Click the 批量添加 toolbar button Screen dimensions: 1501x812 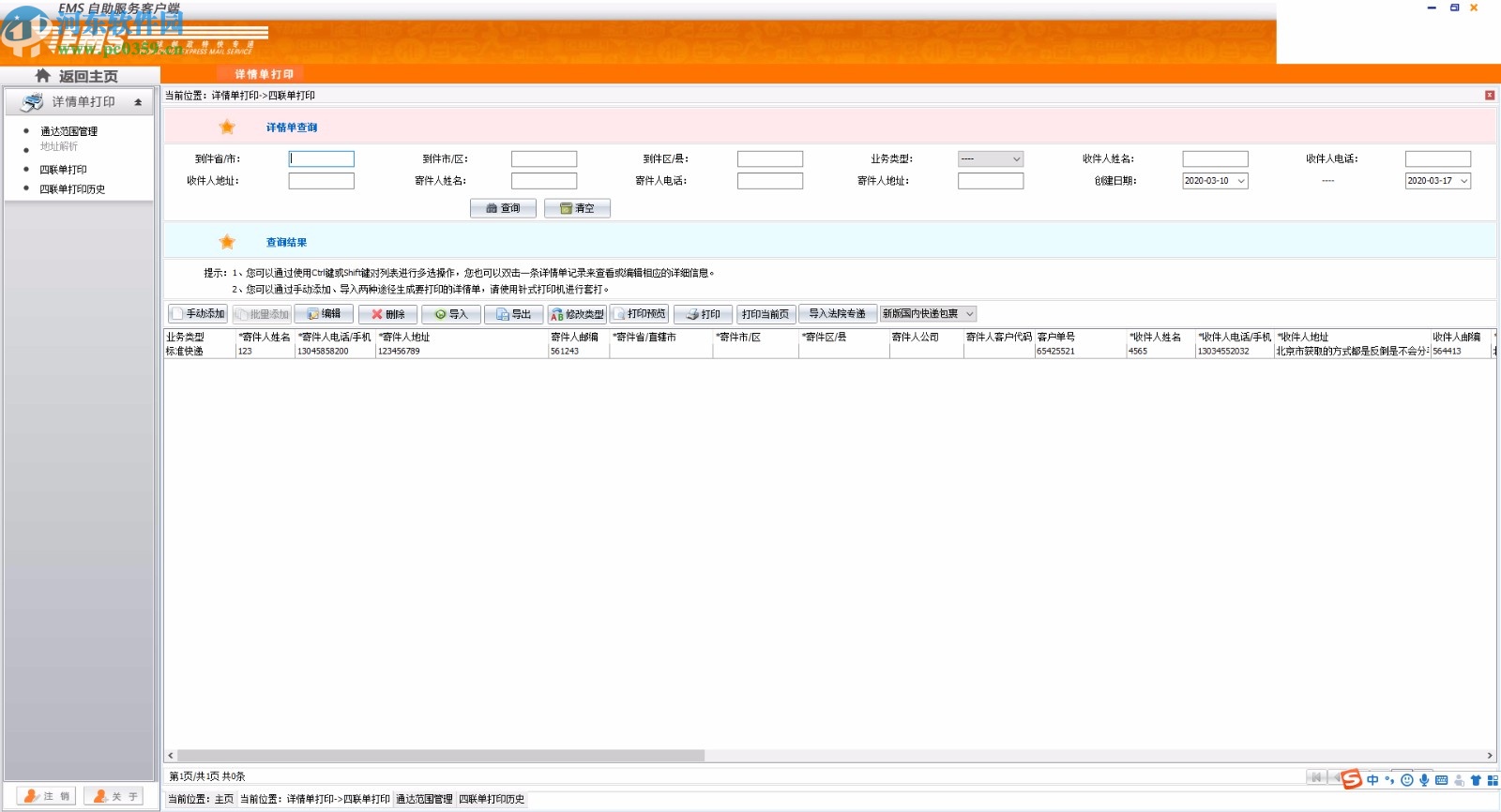(x=262, y=314)
